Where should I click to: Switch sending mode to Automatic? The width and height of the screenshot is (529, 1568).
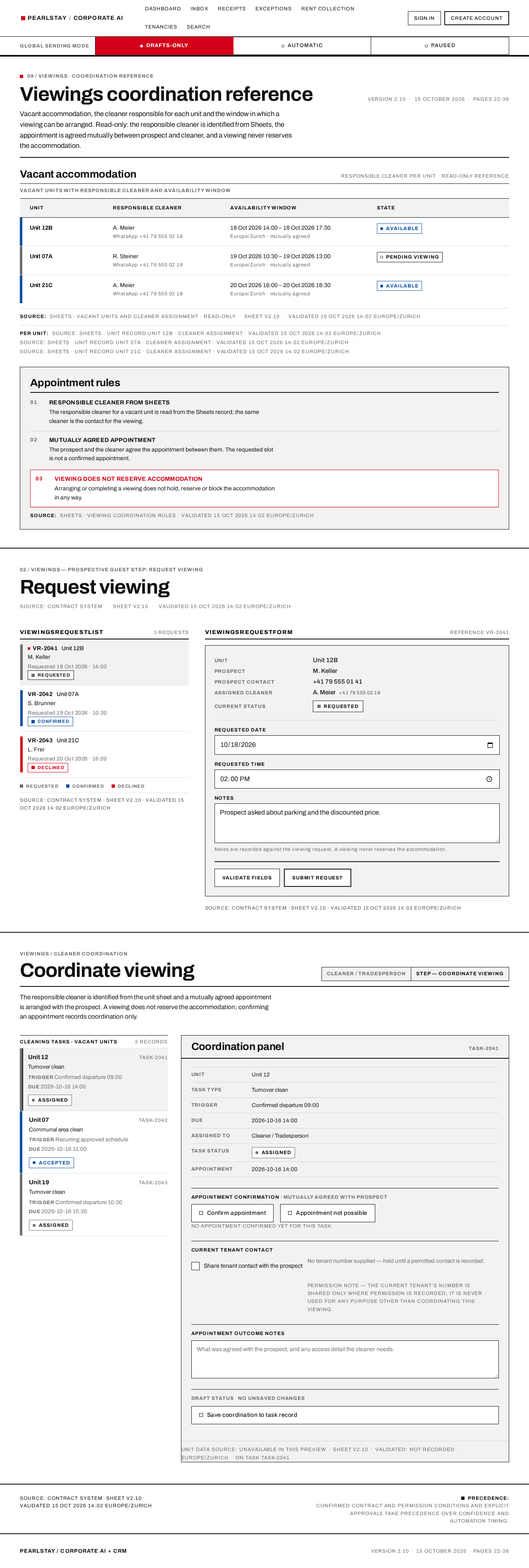(x=302, y=46)
